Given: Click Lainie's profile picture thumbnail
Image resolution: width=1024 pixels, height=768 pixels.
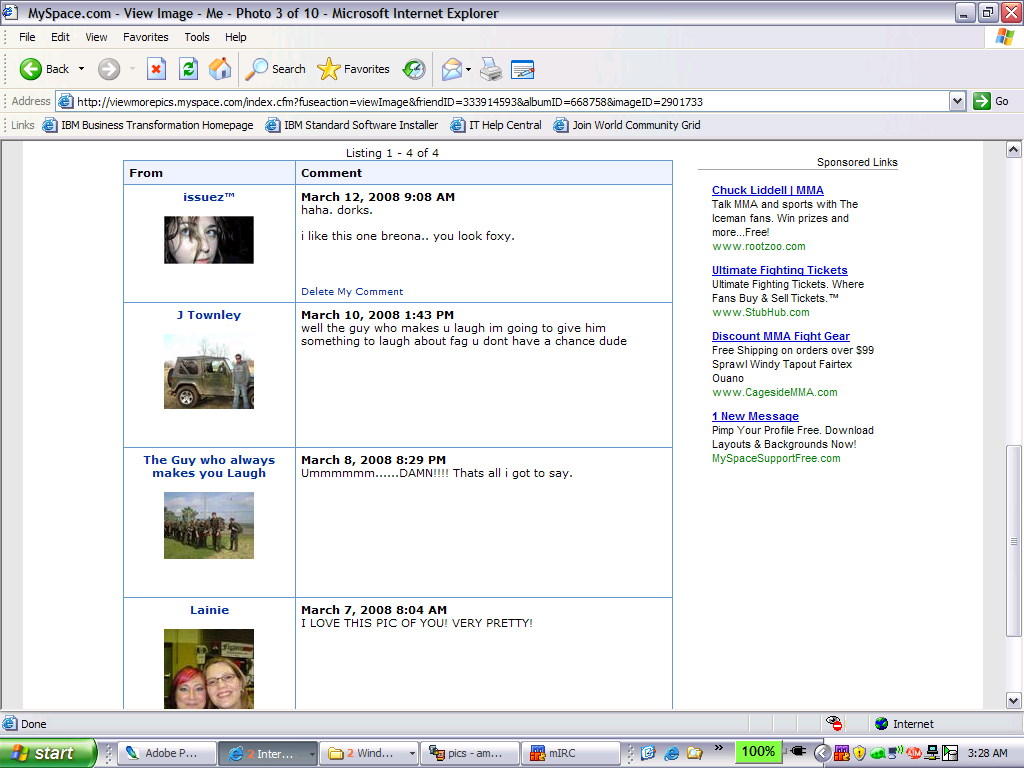Looking at the screenshot, I should pyautogui.click(x=209, y=668).
